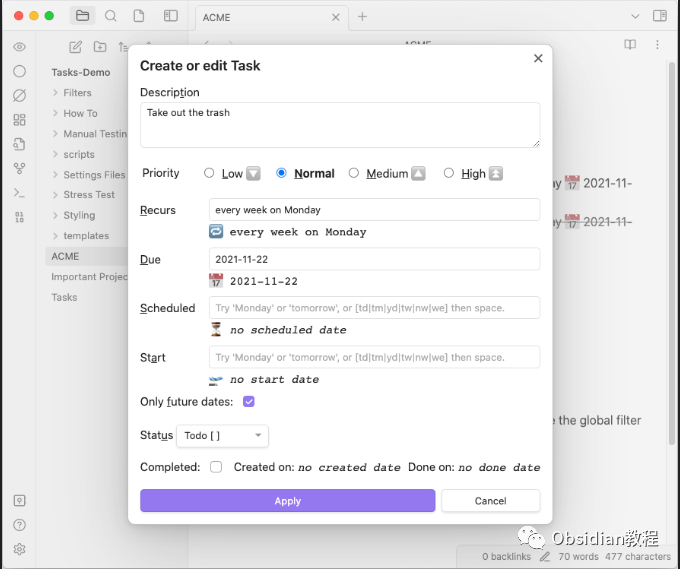The image size is (680, 569).
Task: Click the Scheduled date input field
Action: point(374,308)
